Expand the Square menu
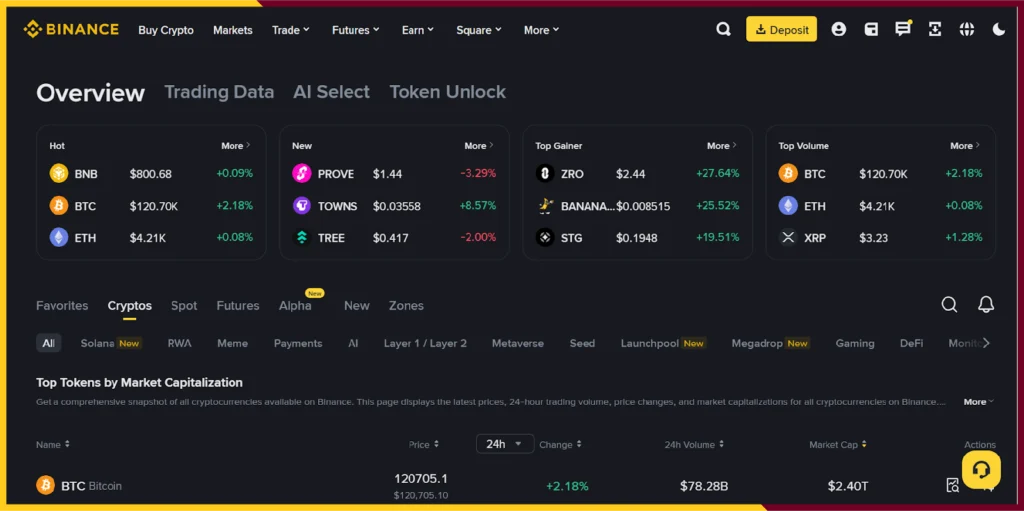The height and width of the screenshot is (511, 1024). tap(479, 30)
